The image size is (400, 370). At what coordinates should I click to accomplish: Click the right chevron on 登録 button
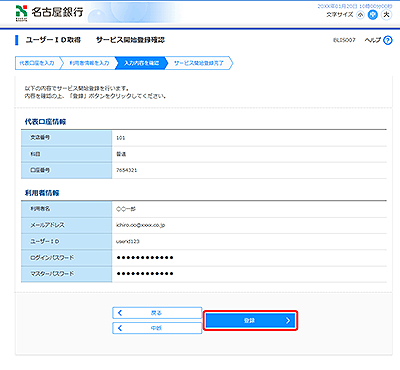[288, 321]
